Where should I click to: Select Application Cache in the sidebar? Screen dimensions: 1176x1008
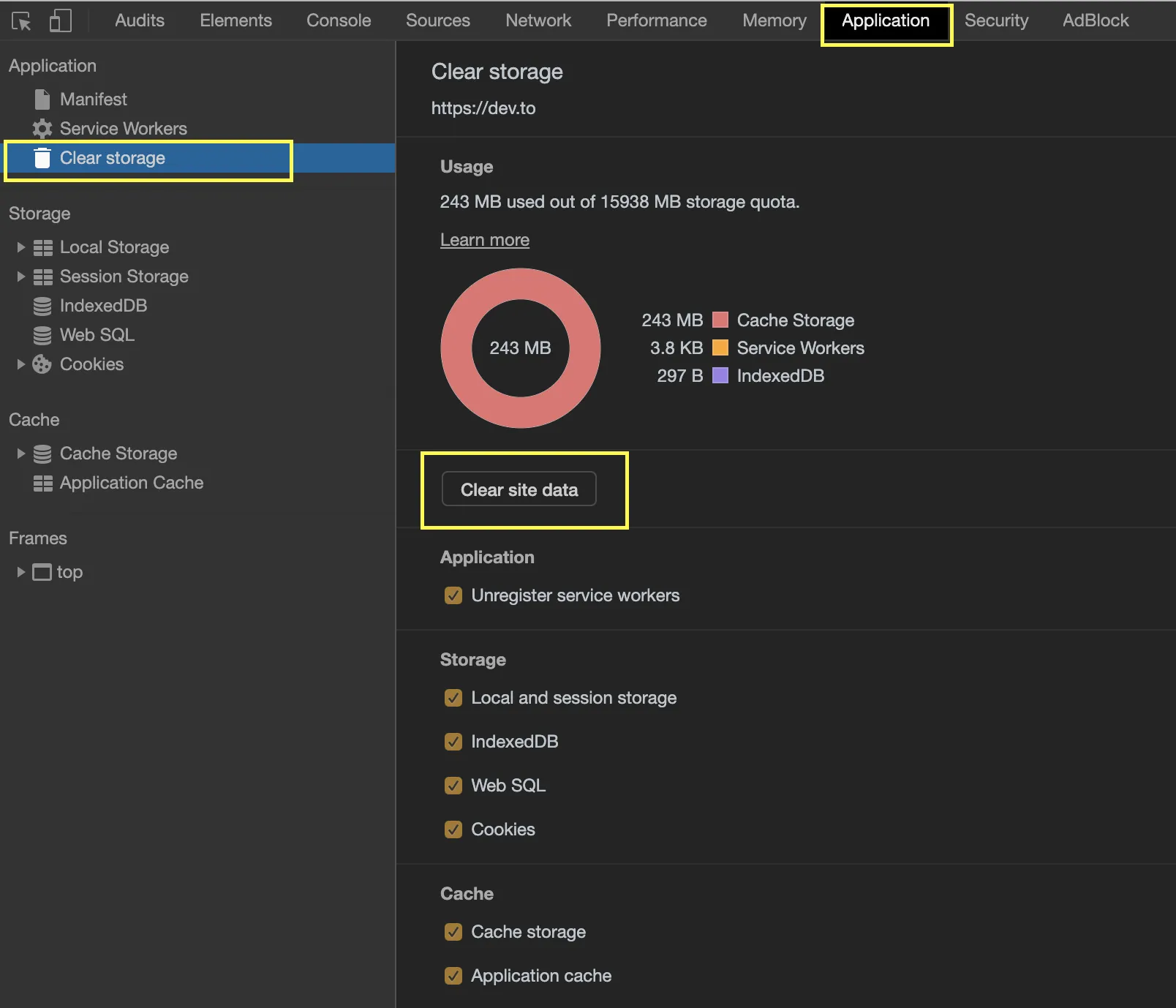tap(132, 483)
